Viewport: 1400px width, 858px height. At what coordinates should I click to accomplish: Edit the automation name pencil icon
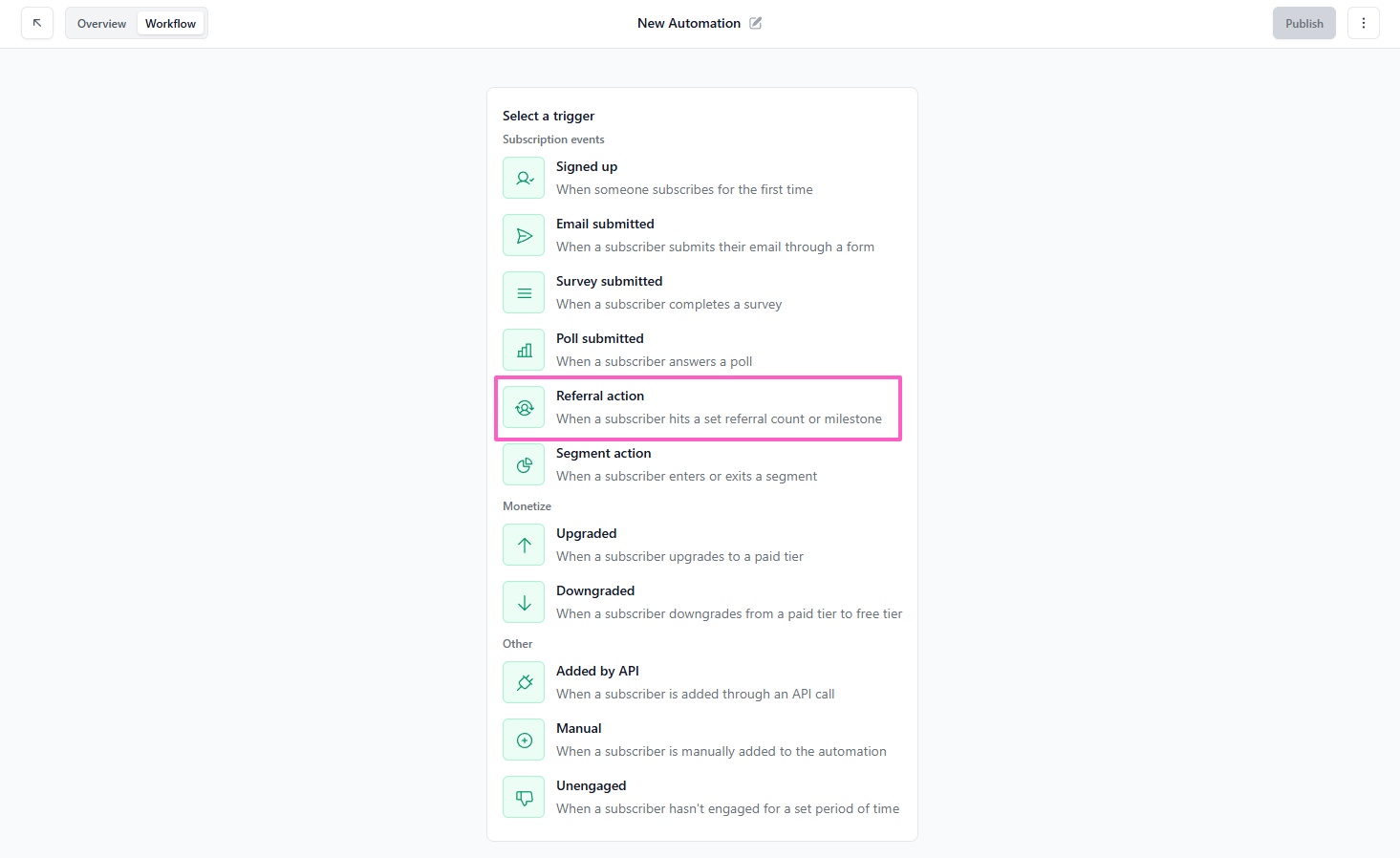[x=756, y=23]
